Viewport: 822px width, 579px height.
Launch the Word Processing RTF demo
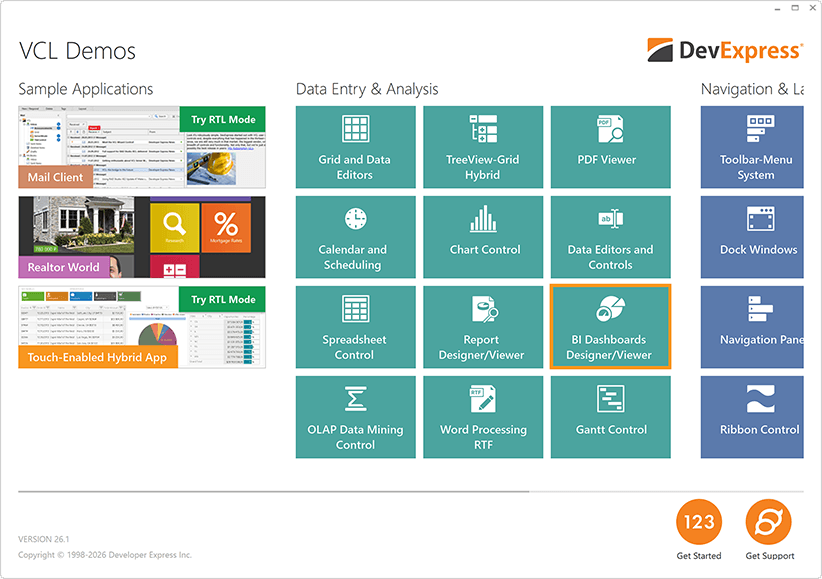click(483, 417)
